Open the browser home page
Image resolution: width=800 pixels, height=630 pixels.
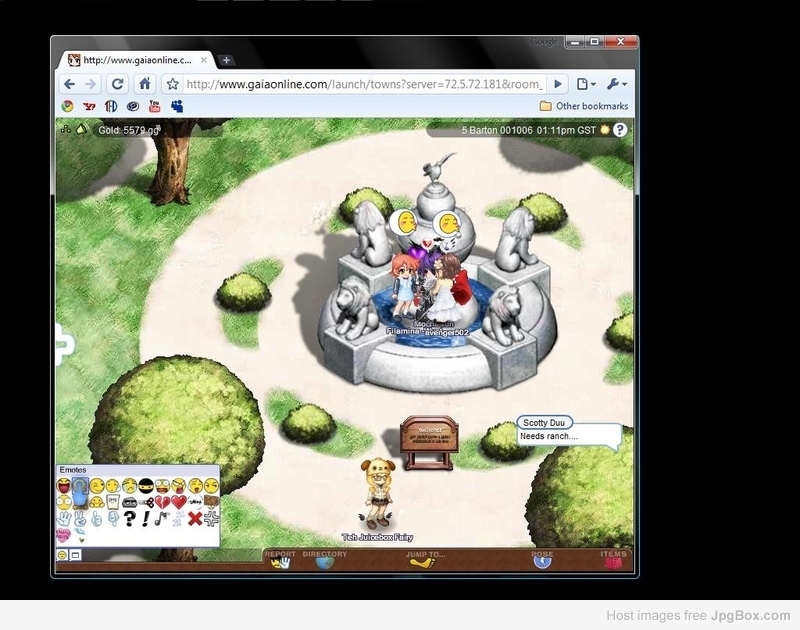tap(145, 84)
